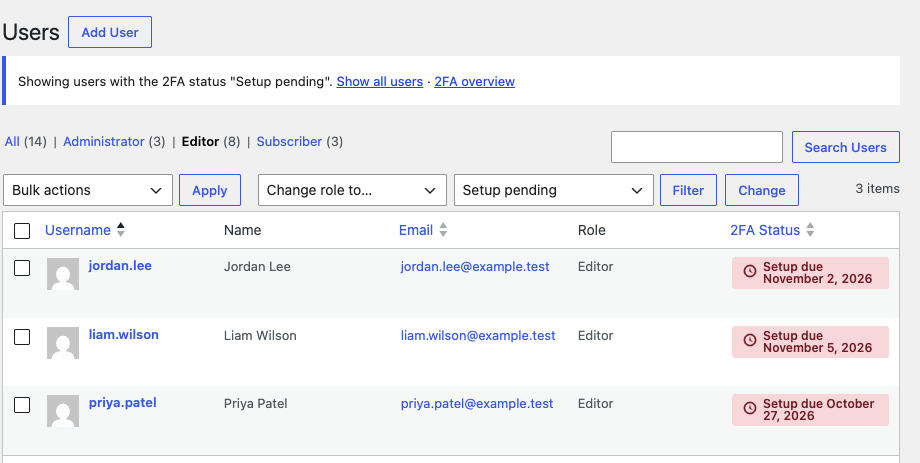This screenshot has height=463, width=920.
Task: Select the liam.wilson row checkbox
Action: click(22, 337)
